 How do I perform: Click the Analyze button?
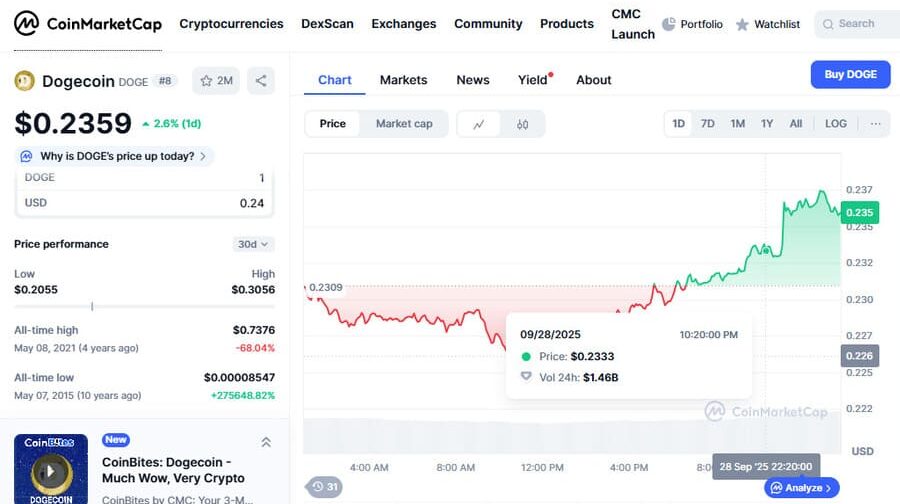(802, 487)
